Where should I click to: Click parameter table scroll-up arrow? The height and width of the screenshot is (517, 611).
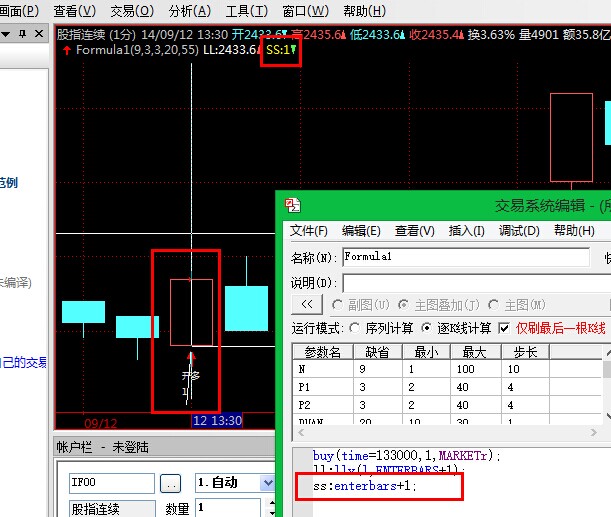[x=608, y=353]
